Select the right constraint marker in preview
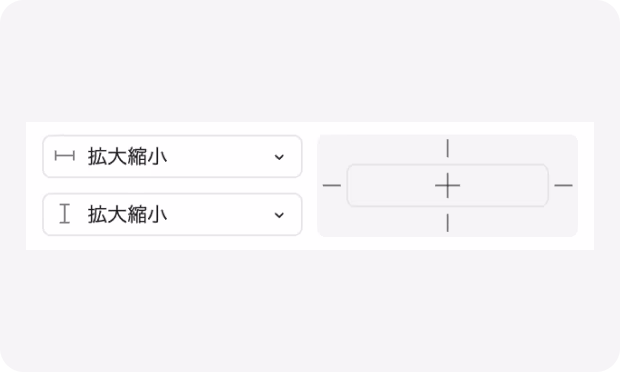This screenshot has height=372, width=620. pyautogui.click(x=563, y=185)
